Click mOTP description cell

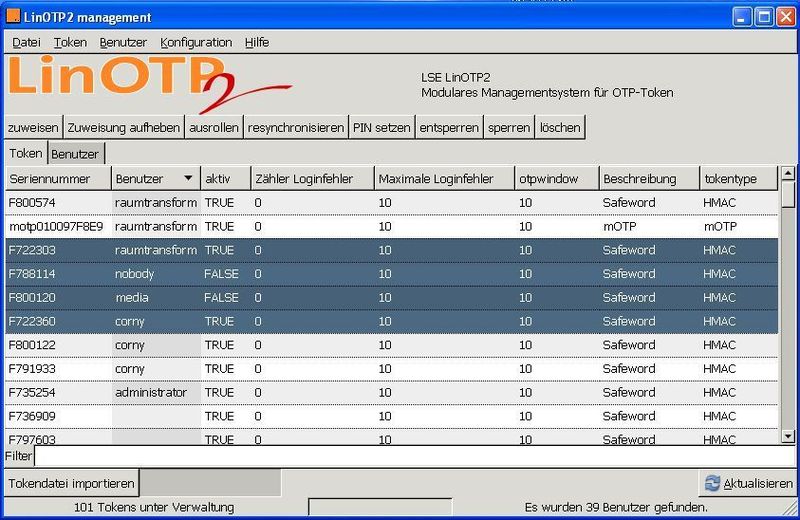(619, 227)
